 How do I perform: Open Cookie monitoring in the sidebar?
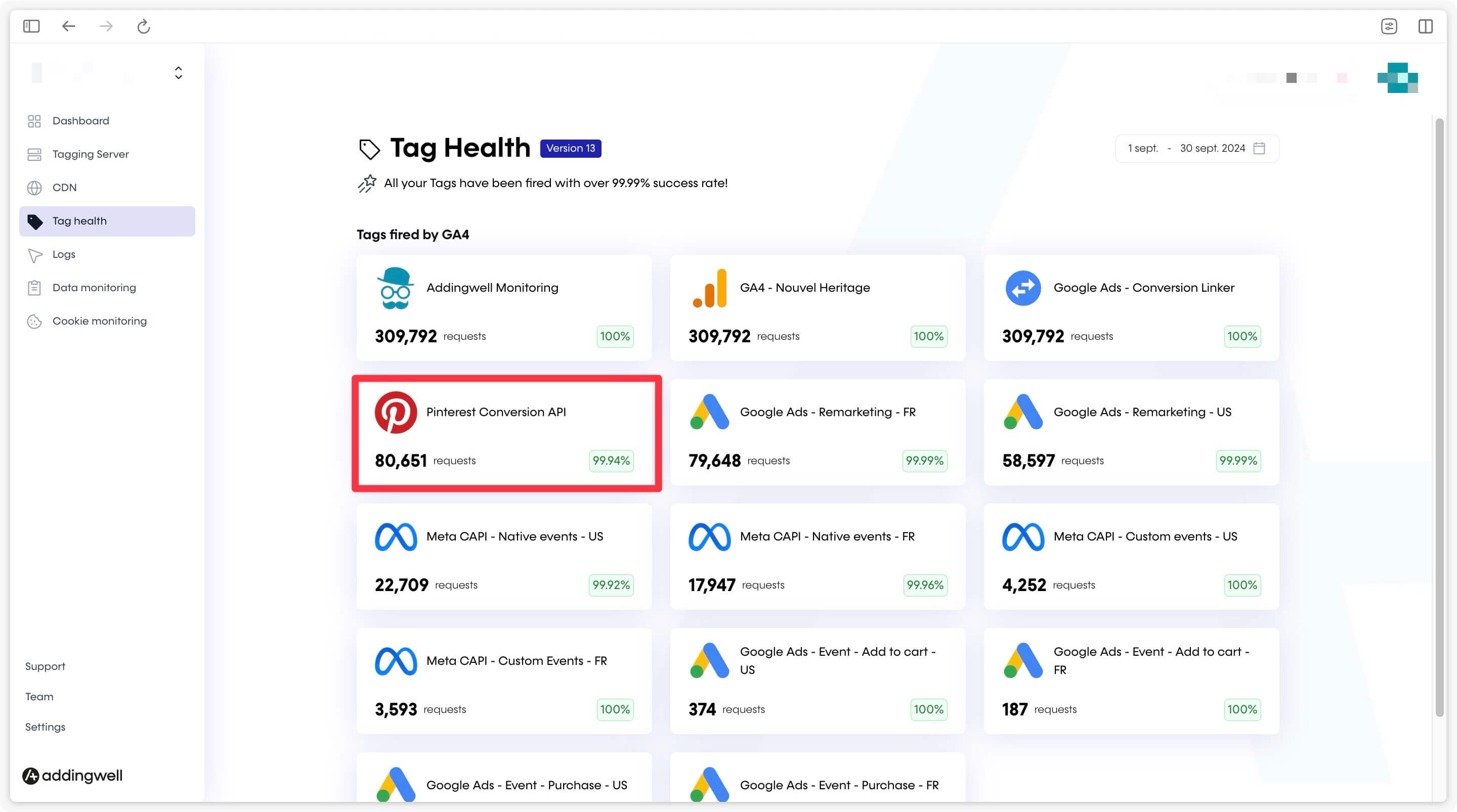[107, 321]
